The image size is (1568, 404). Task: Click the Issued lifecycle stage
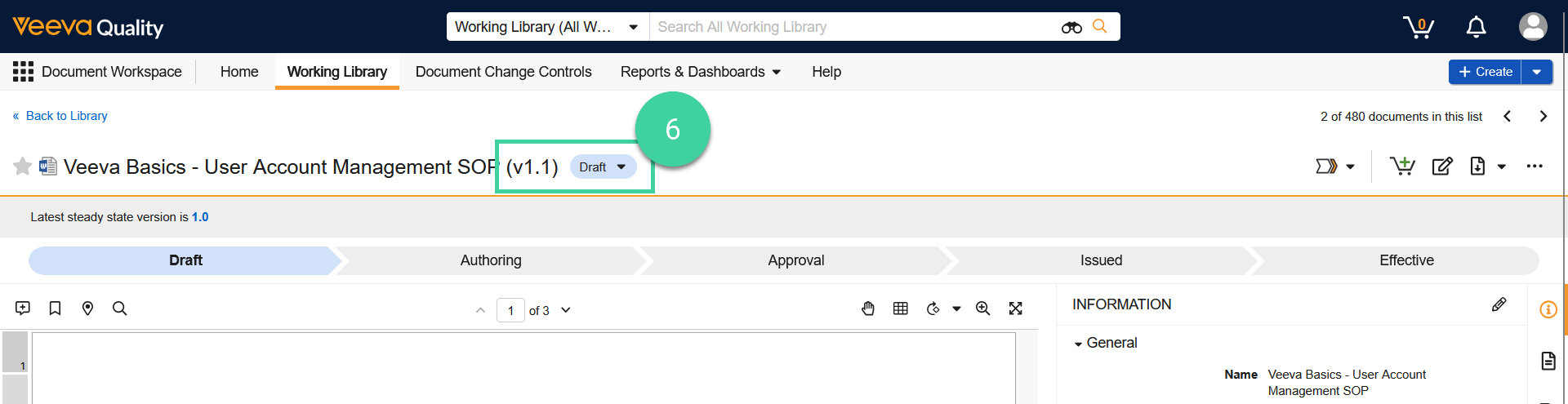(x=1102, y=260)
